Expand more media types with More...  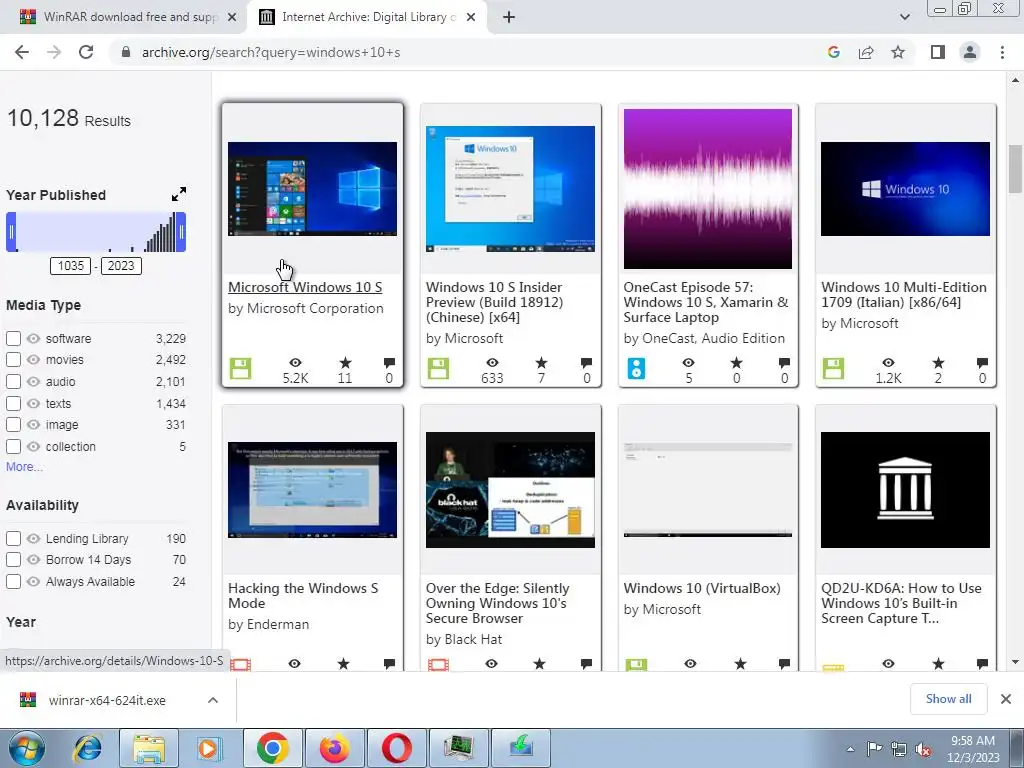click(x=24, y=467)
